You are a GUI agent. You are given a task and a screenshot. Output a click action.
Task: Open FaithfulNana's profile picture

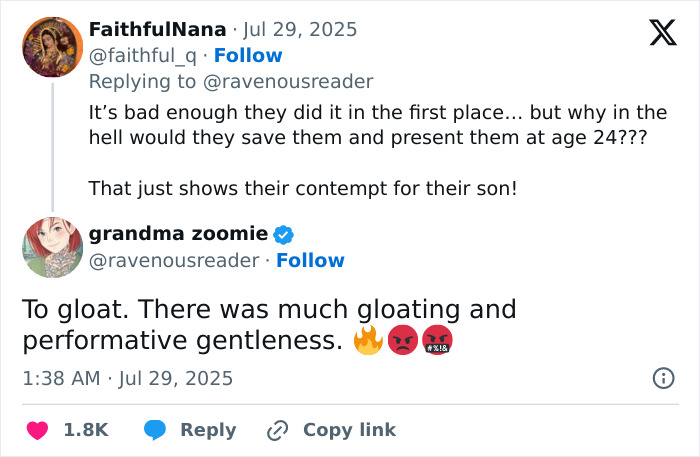point(52,47)
